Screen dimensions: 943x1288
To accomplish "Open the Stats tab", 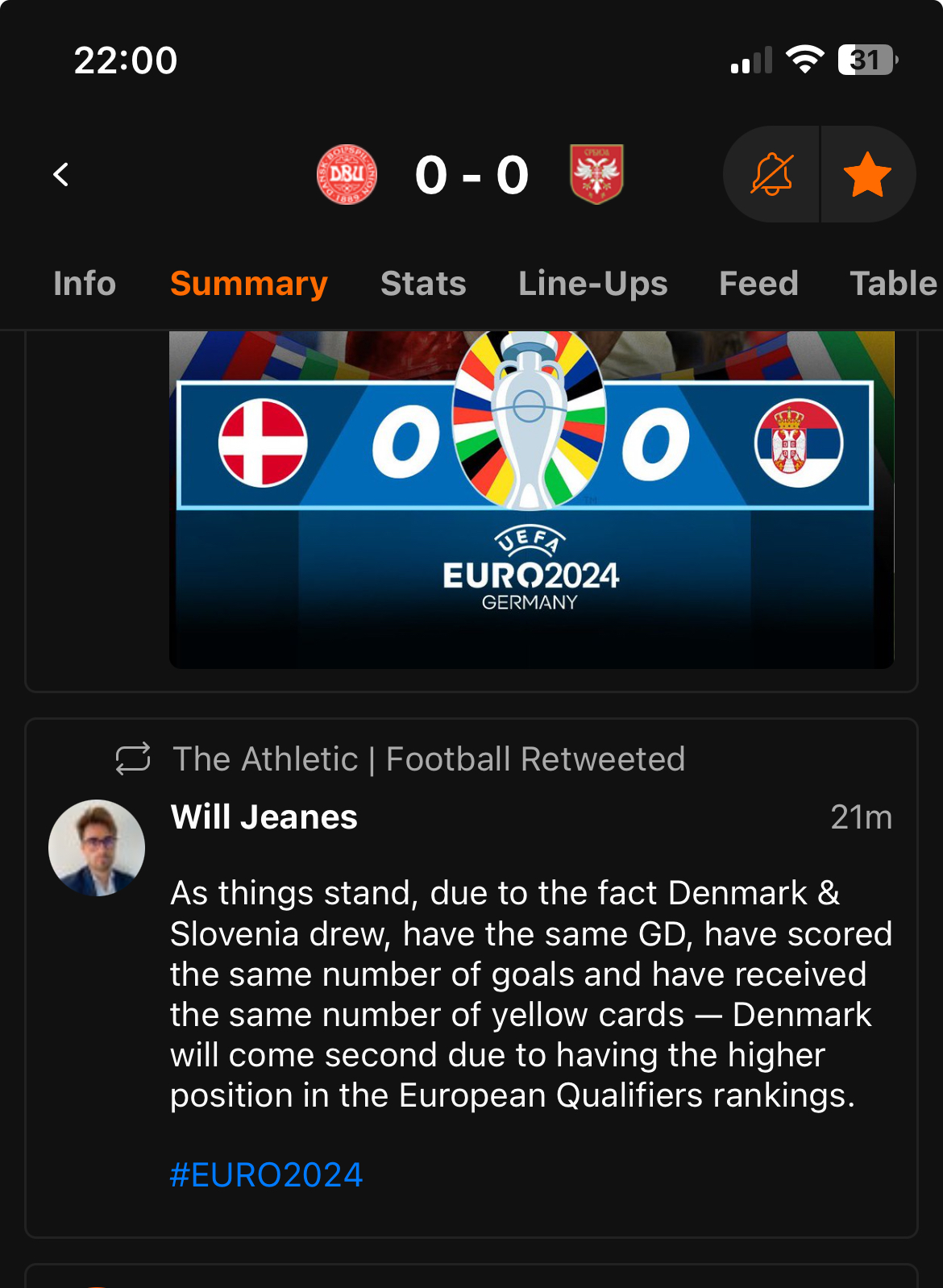I will click(423, 284).
